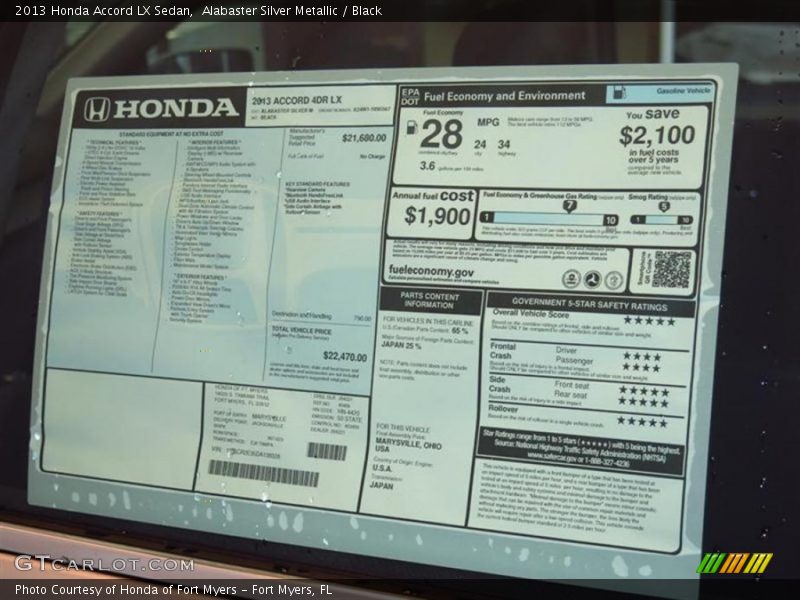The image size is (800, 600).
Task: Click the $2,100 savings amount
Action: pos(657,135)
